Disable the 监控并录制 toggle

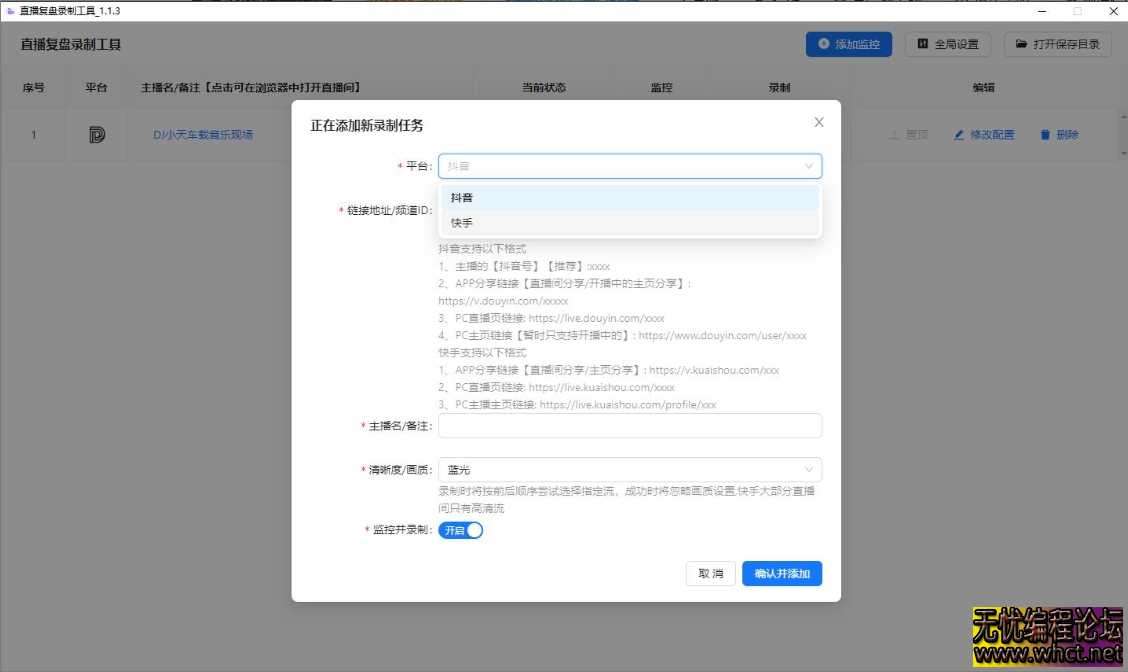(461, 530)
